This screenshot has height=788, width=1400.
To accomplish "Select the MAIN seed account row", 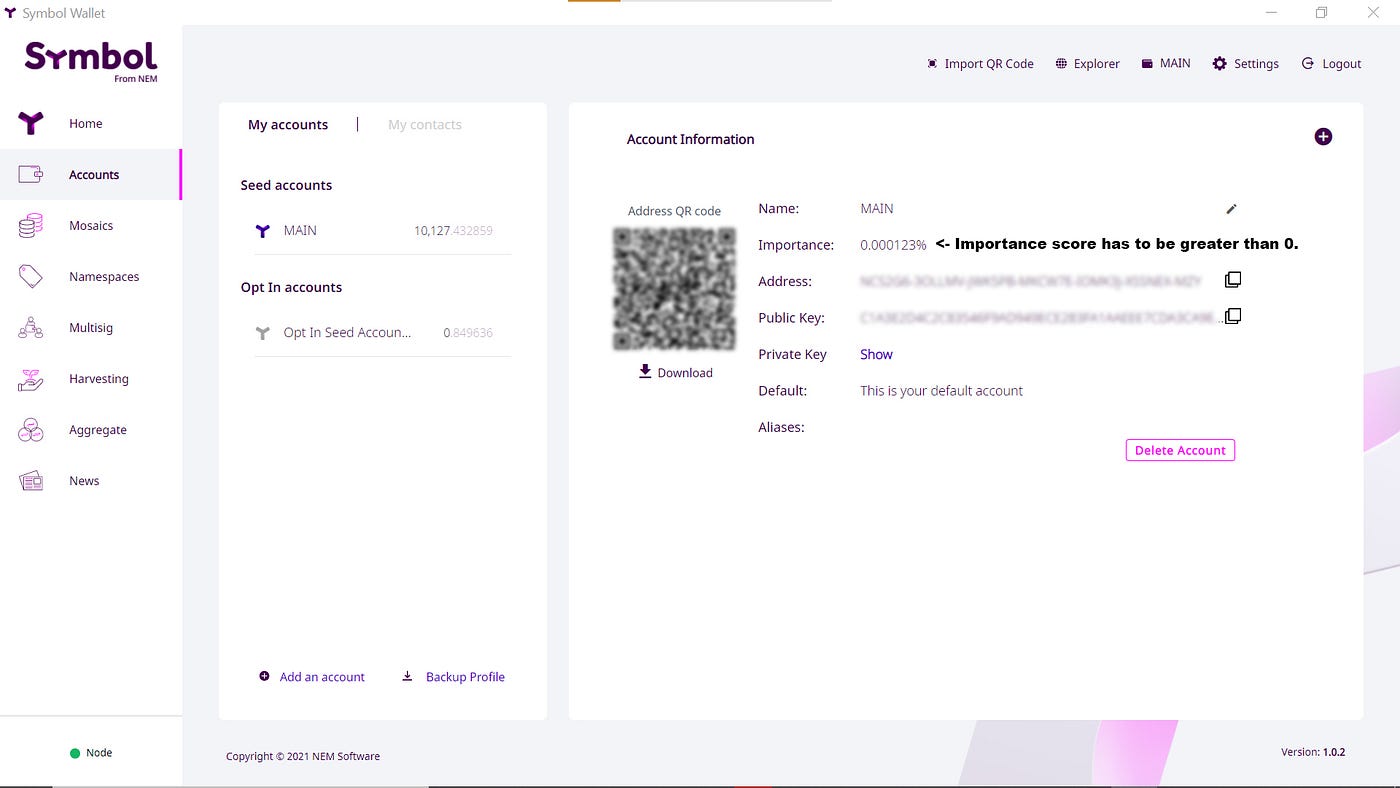I will 382,231.
